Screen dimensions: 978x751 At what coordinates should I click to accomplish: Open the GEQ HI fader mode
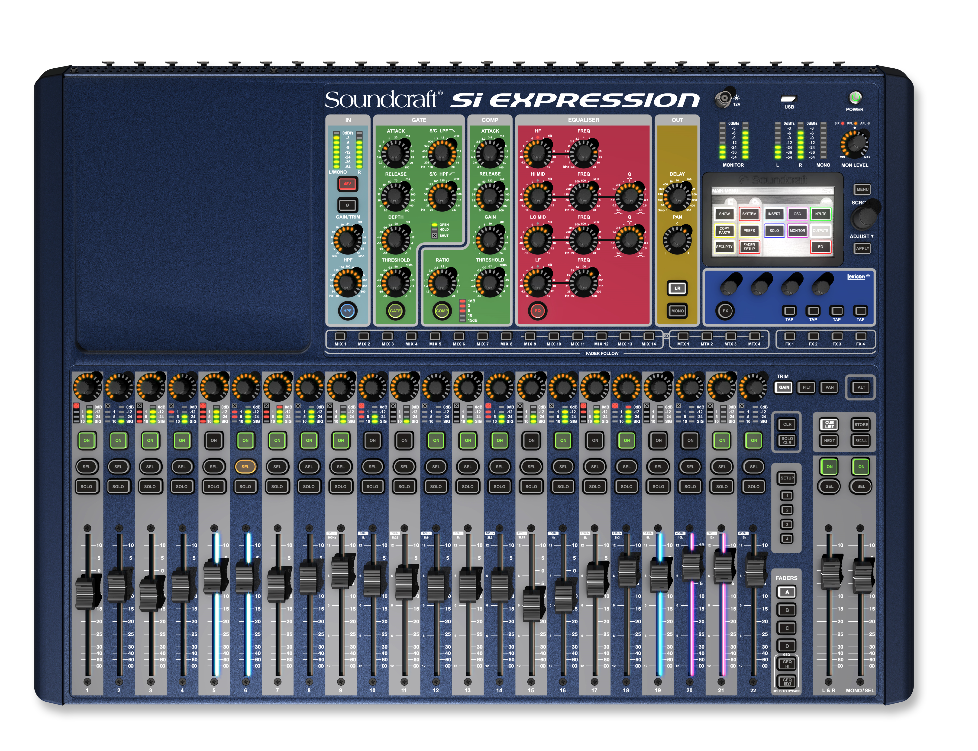pos(787,664)
